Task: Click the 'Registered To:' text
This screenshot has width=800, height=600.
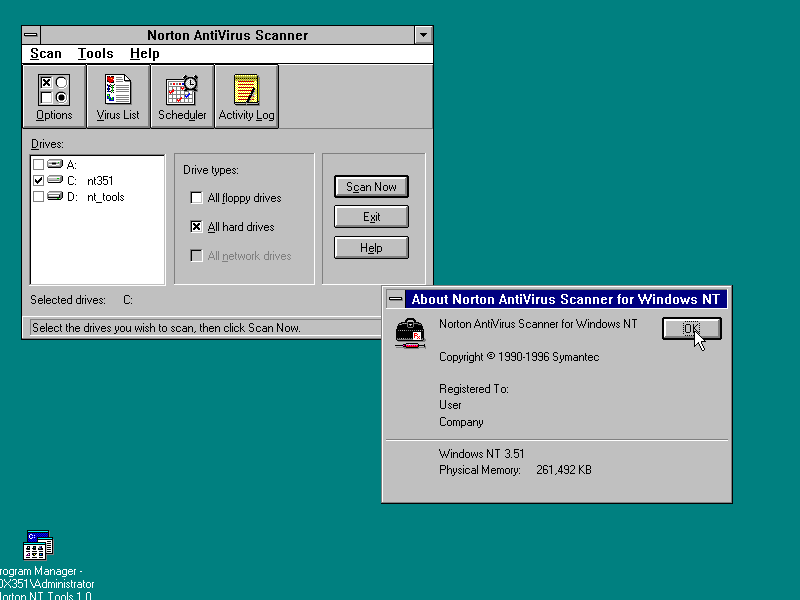Action: point(473,389)
